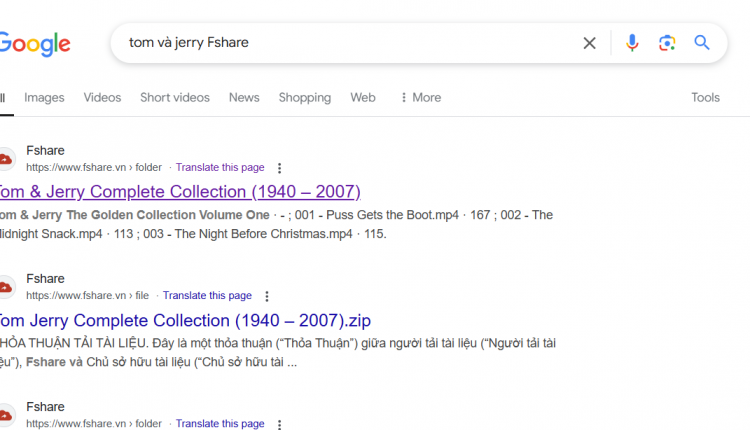Click the third result's 'Fshare' site name
This screenshot has height=430, width=750.
coord(45,407)
